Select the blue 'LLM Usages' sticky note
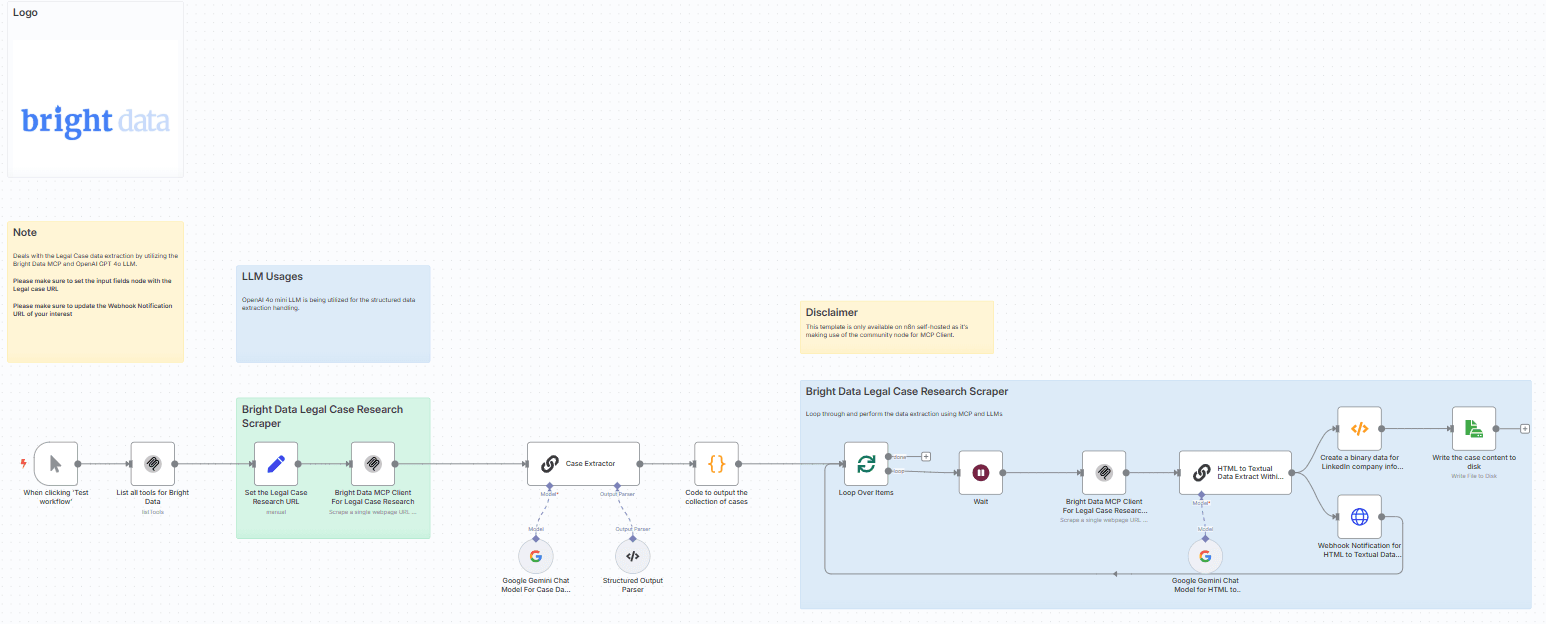Viewport: 1546px width, 624px height. 333,314
